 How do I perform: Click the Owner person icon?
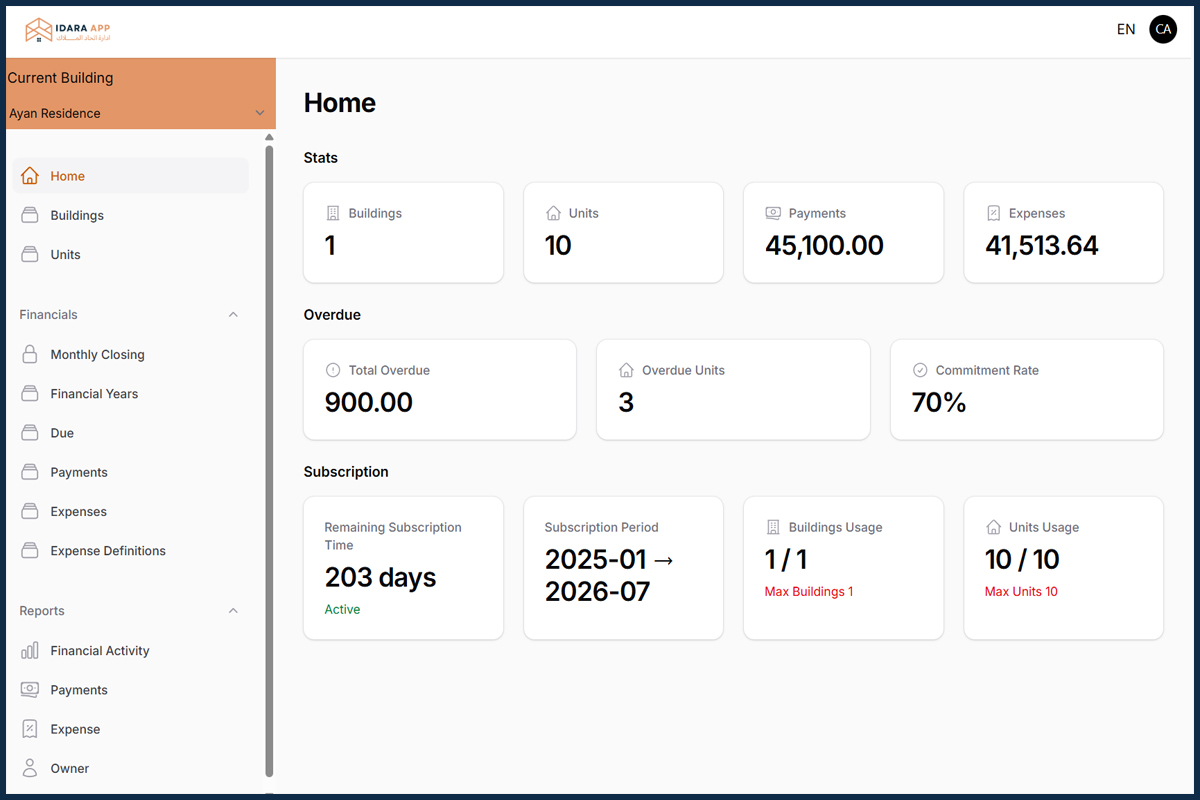click(30, 768)
